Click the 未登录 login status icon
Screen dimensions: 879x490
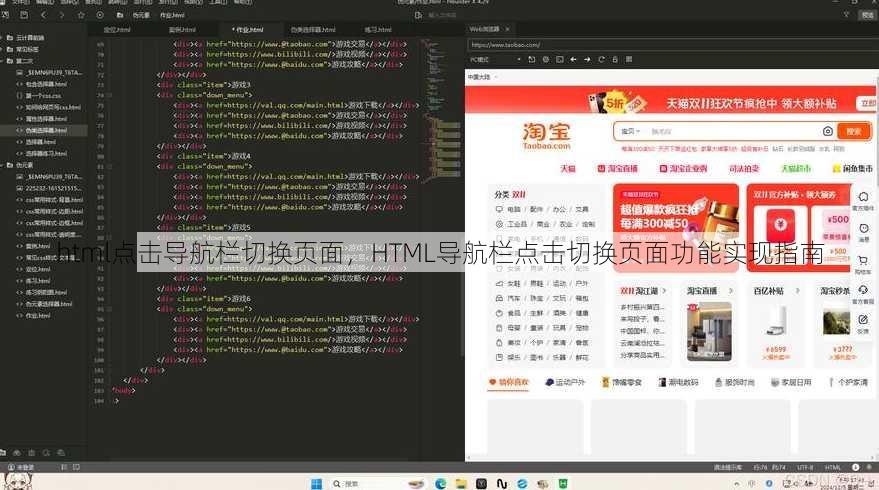pyautogui.click(x=11, y=467)
